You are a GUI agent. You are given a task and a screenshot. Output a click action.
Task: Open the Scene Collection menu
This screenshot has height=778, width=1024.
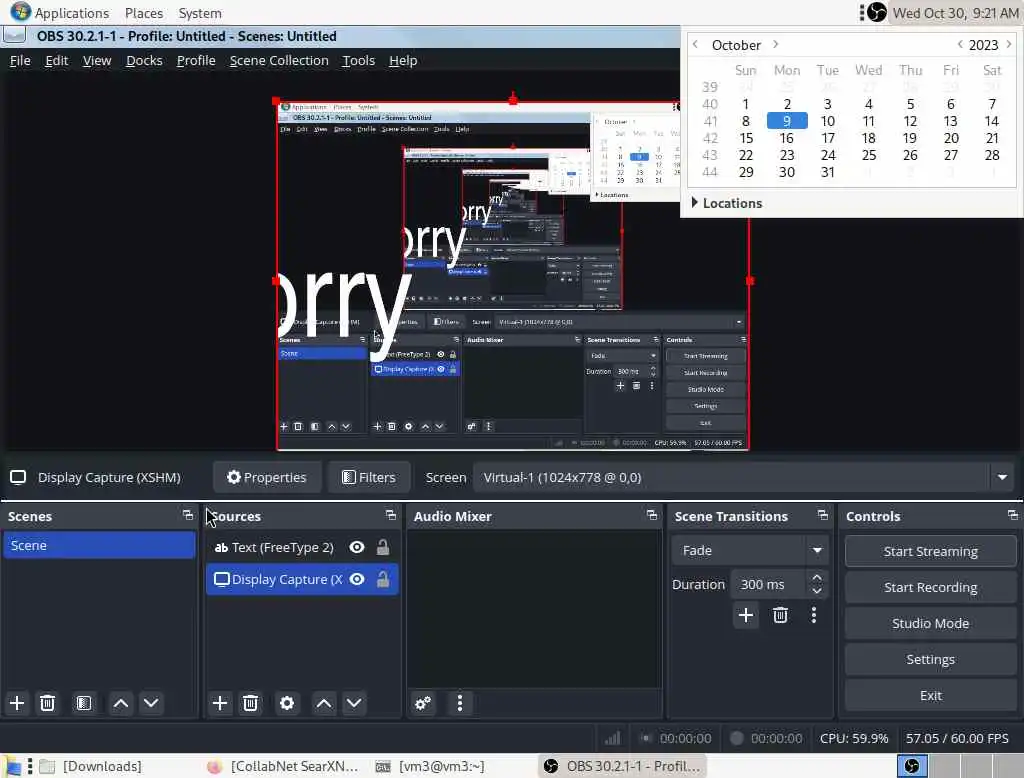coord(279,61)
